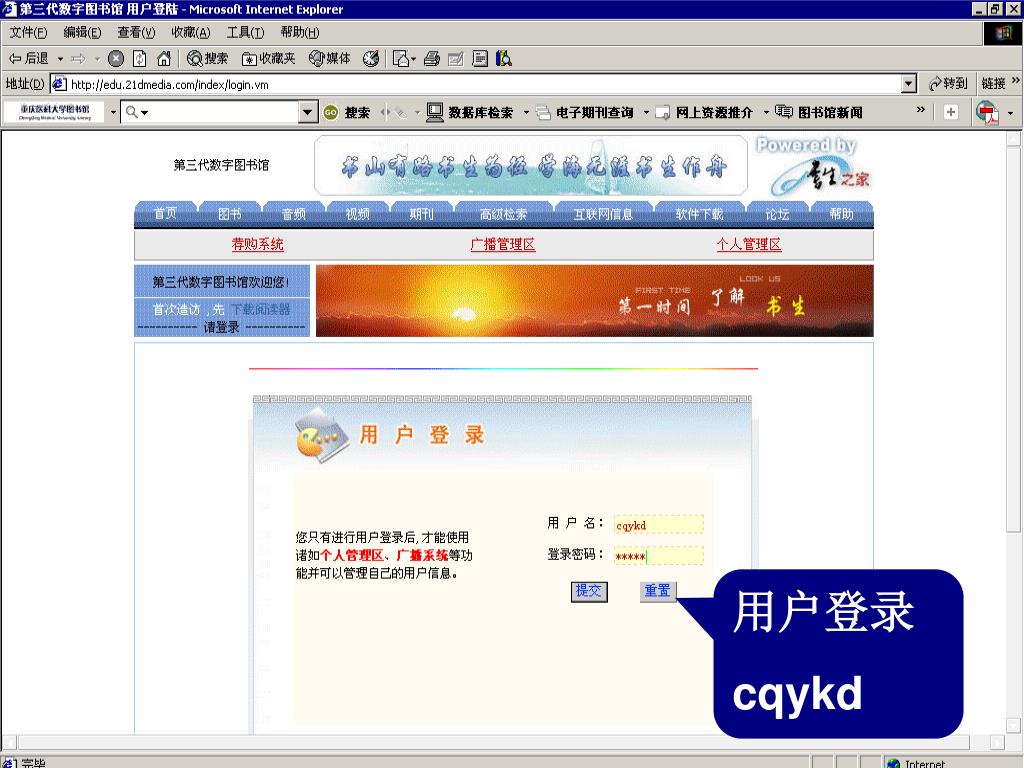Open the 收藏(A) menu

tap(191, 32)
